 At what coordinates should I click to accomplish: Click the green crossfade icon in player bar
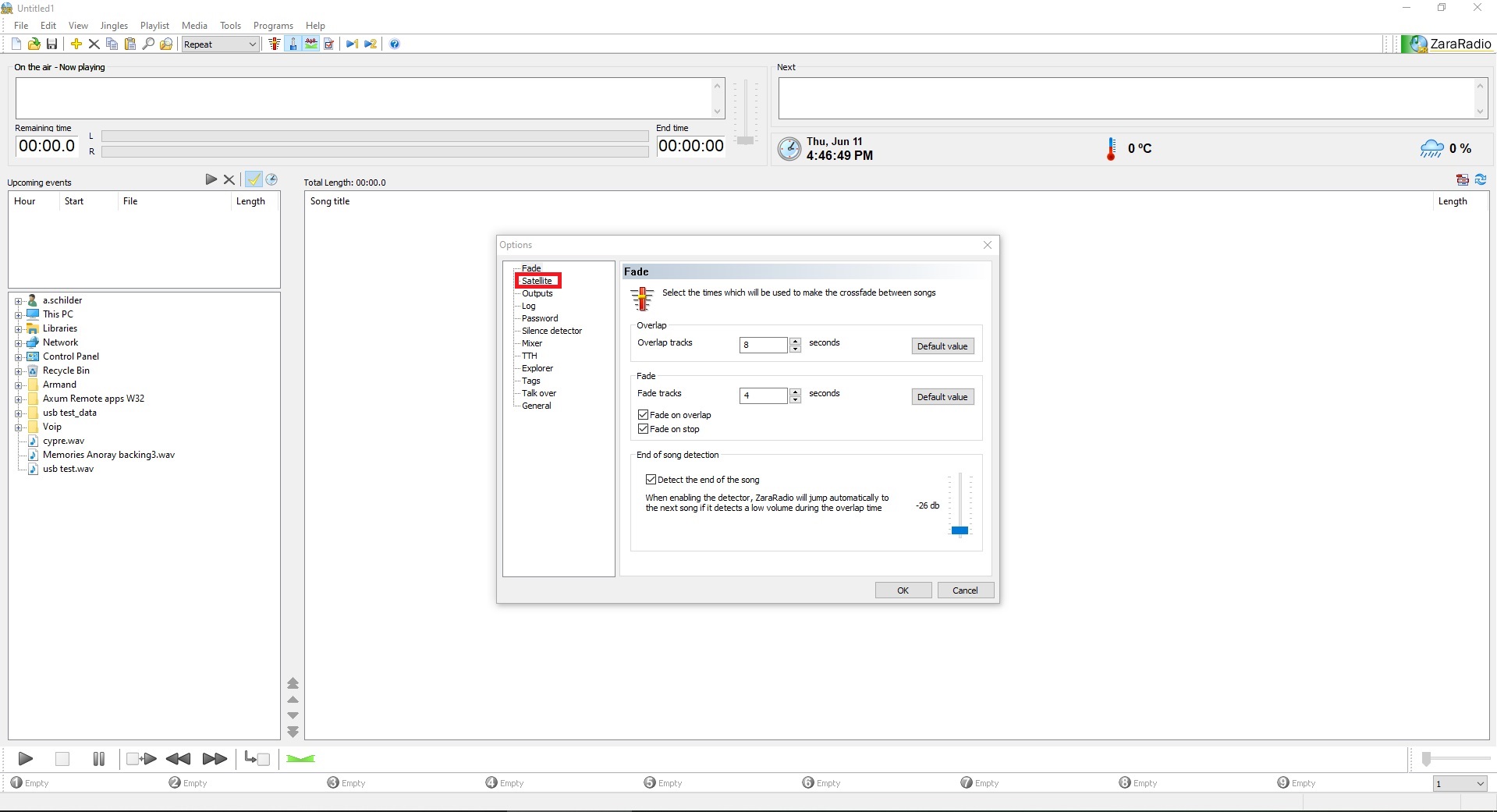300,759
